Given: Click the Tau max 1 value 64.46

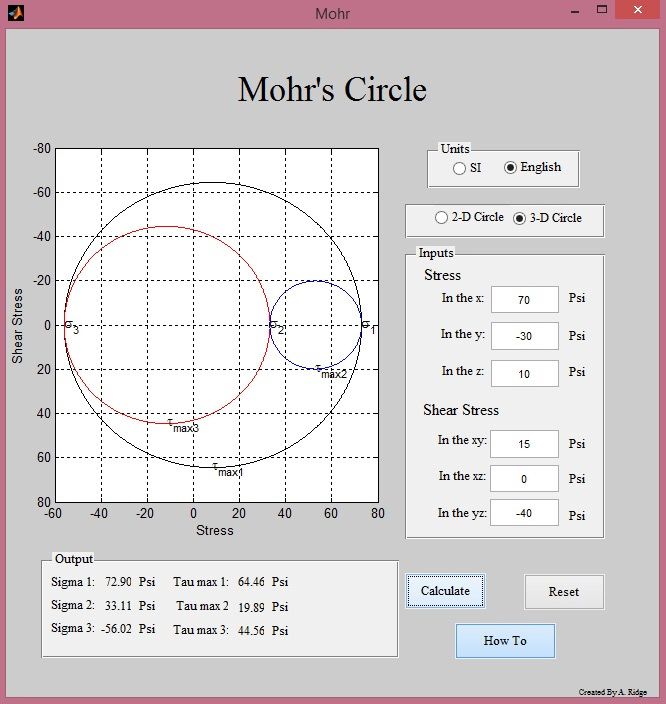Looking at the screenshot, I should tap(251, 582).
